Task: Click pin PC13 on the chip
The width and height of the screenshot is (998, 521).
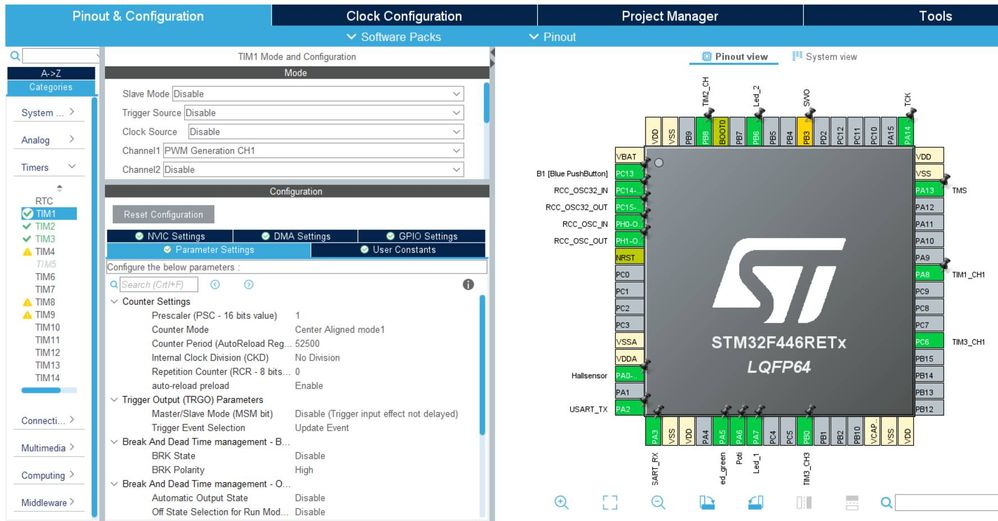Action: (x=630, y=173)
